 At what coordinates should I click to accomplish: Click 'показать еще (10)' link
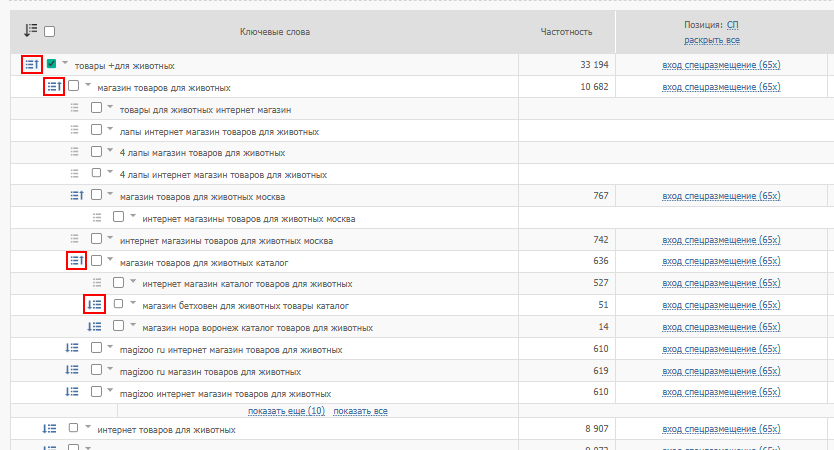pyautogui.click(x=286, y=411)
